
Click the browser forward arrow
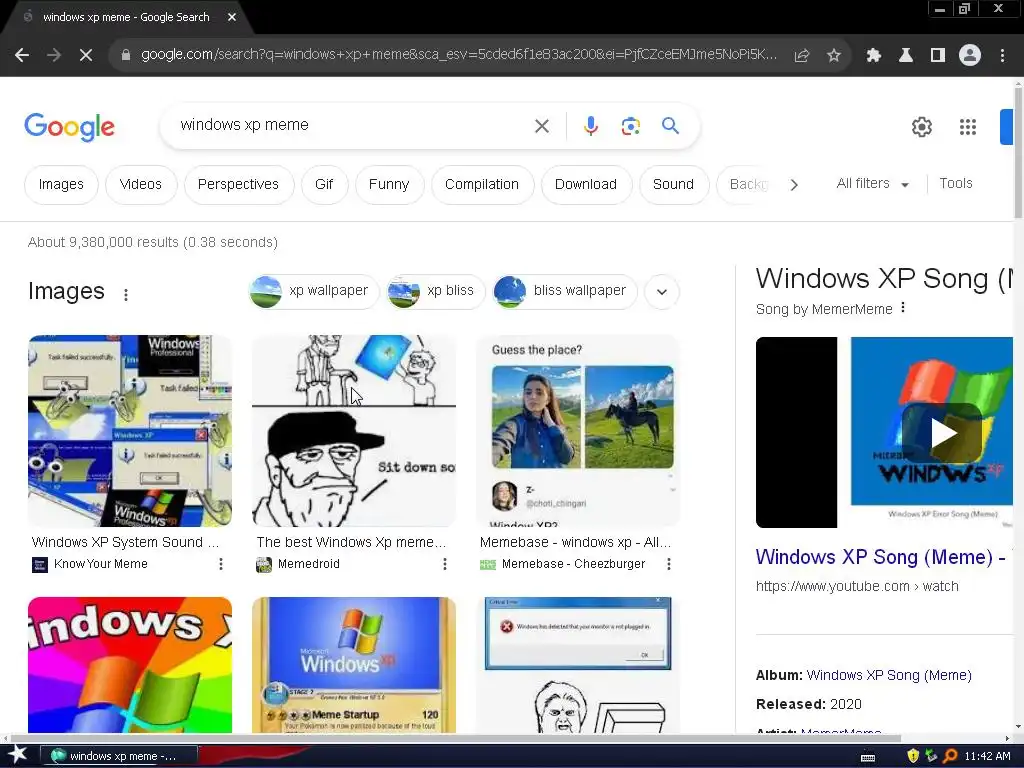[x=54, y=56]
